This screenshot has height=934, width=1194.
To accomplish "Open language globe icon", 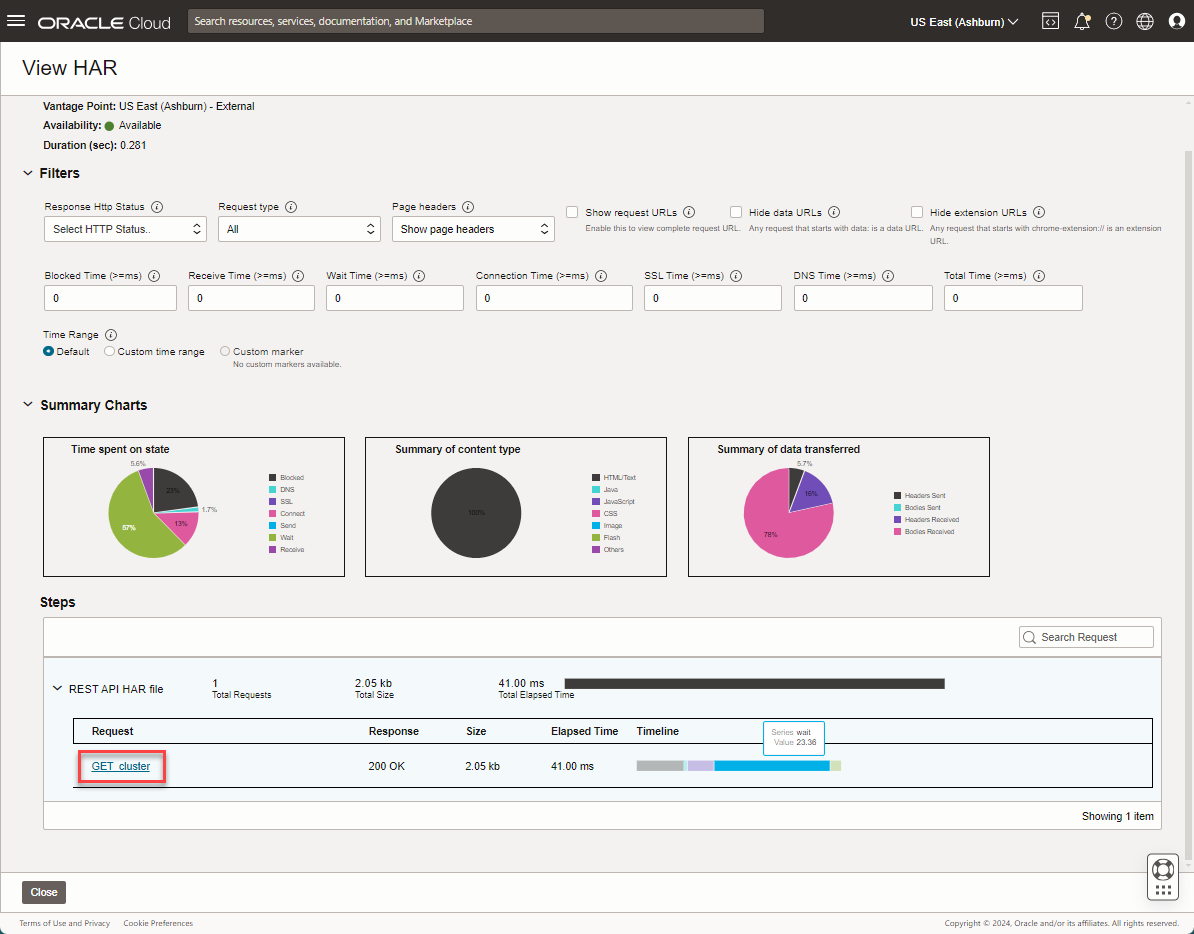I will pos(1145,21).
